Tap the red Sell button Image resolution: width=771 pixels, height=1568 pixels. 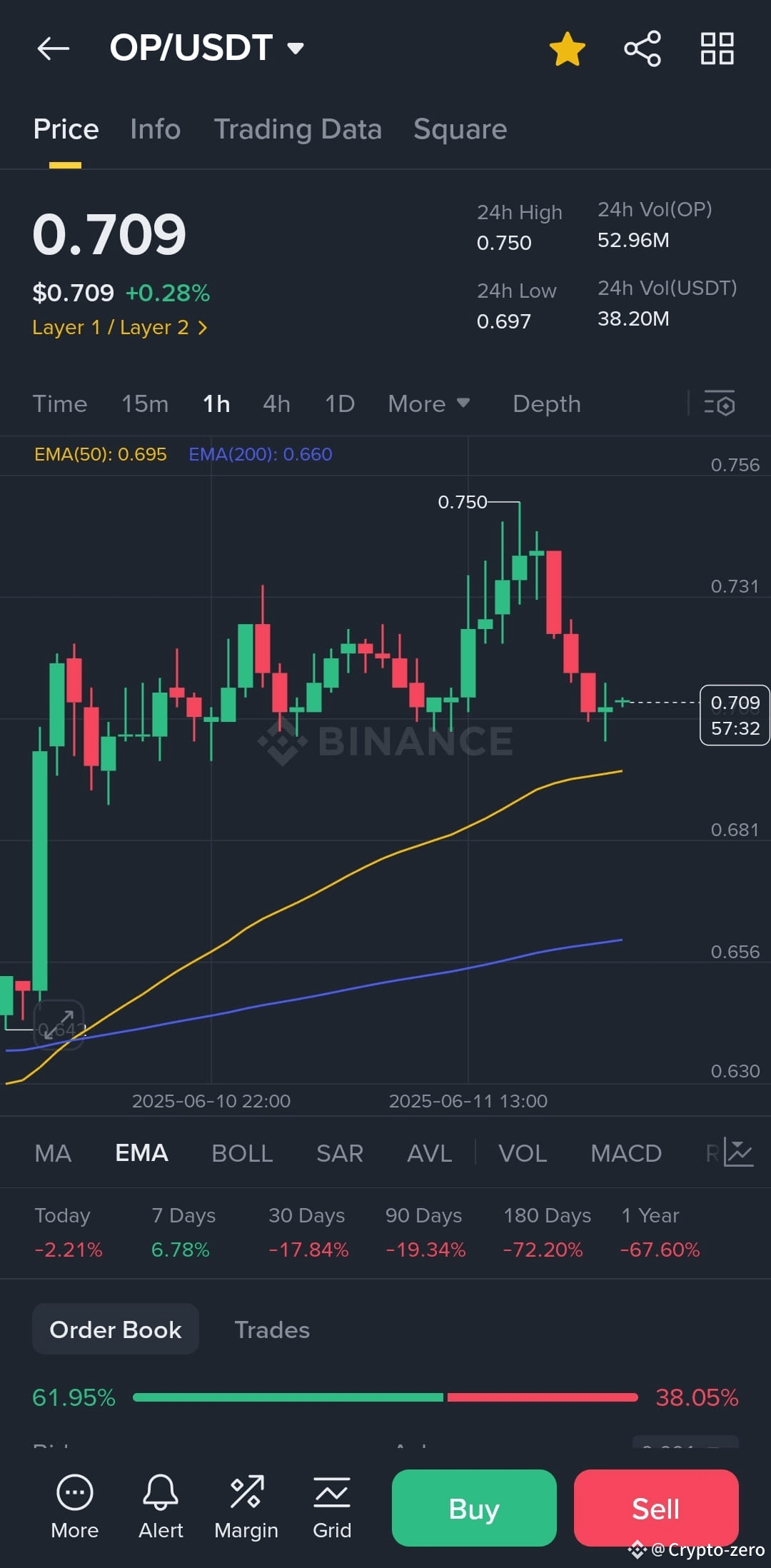[656, 1508]
